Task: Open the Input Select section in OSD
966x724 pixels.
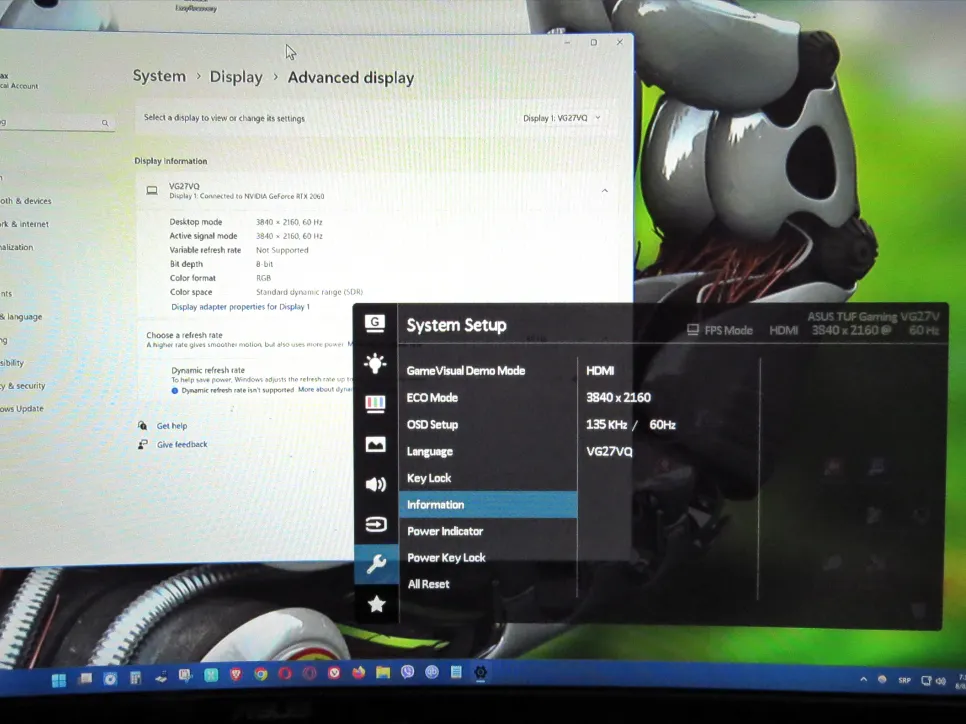Action: point(376,524)
